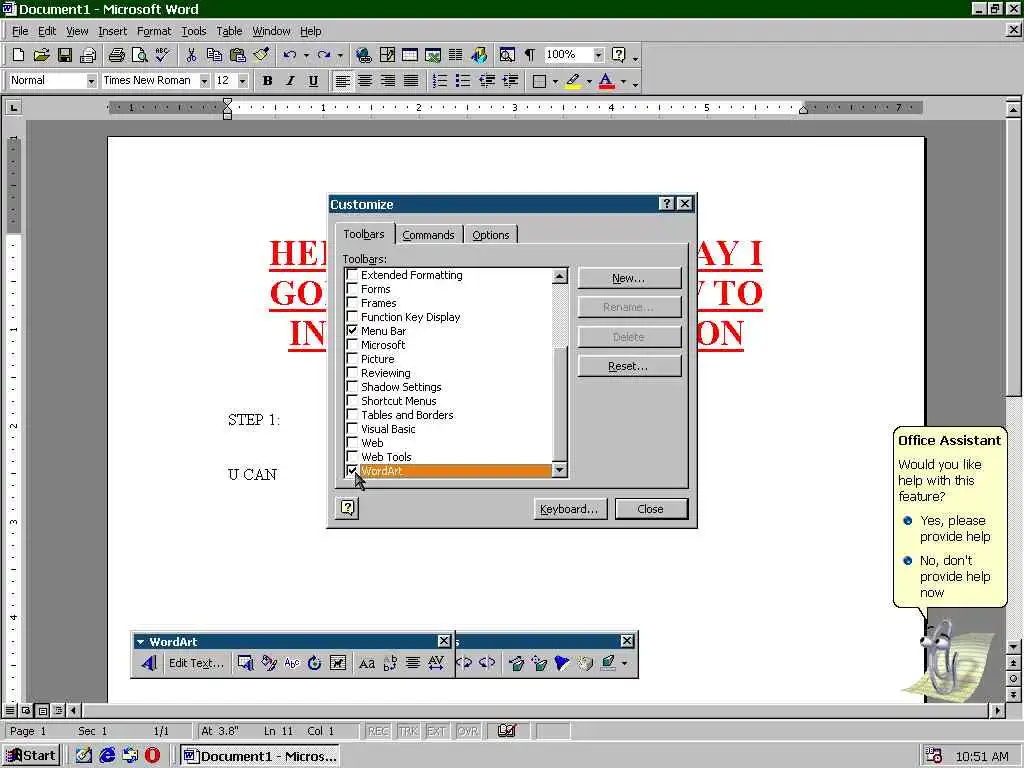1024x768 pixels.
Task: Check the Tables and Borders checkbox
Action: coord(352,415)
